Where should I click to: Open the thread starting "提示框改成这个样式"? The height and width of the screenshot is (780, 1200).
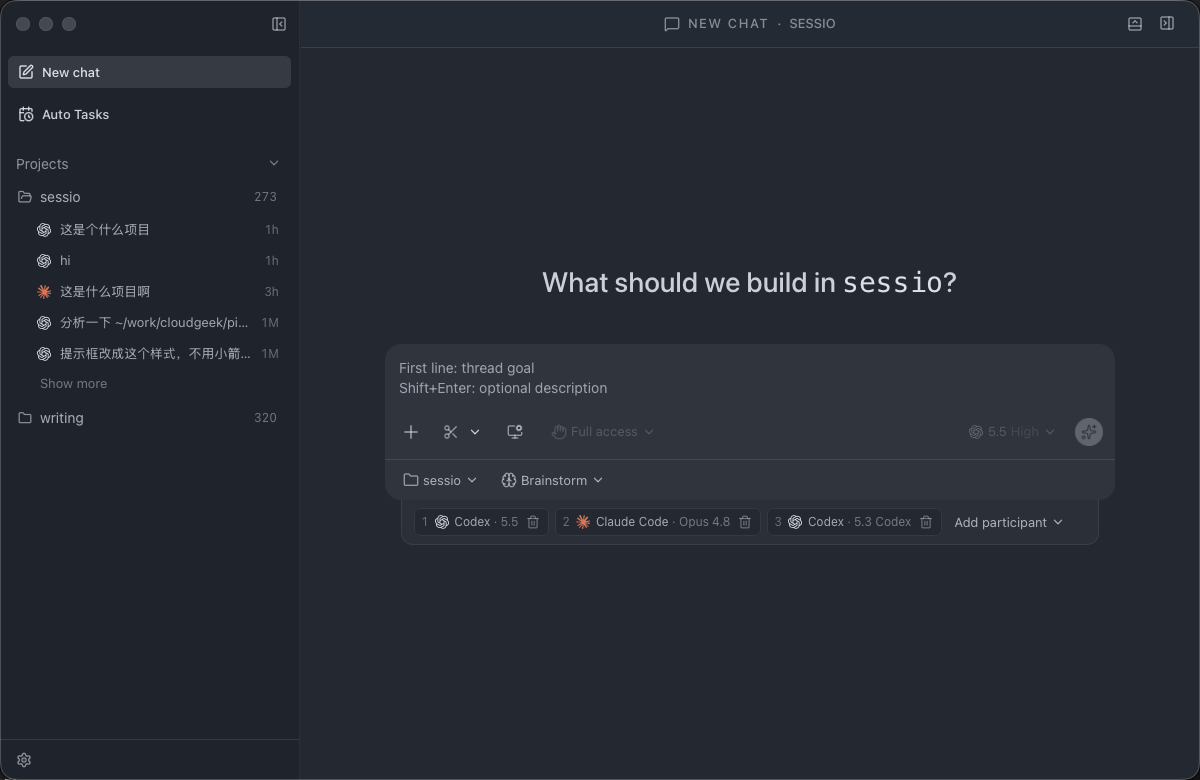[x=150, y=353]
